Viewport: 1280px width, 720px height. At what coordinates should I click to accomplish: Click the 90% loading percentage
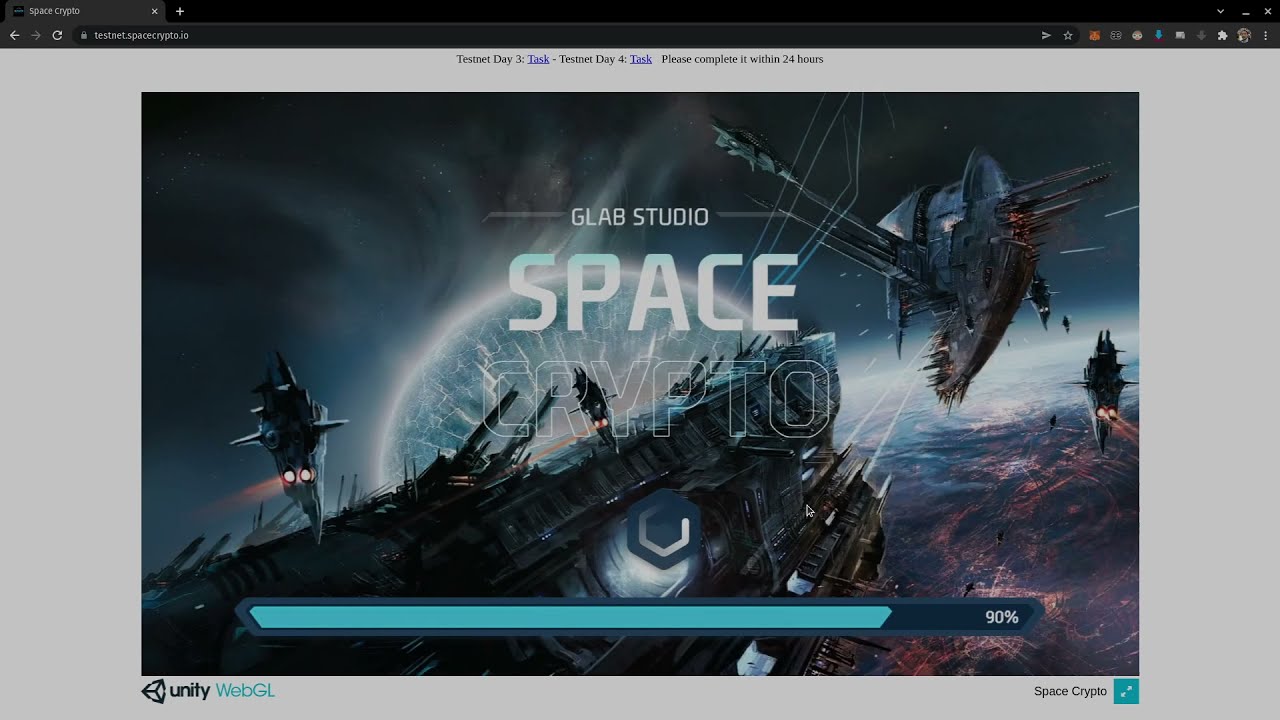tap(1002, 617)
